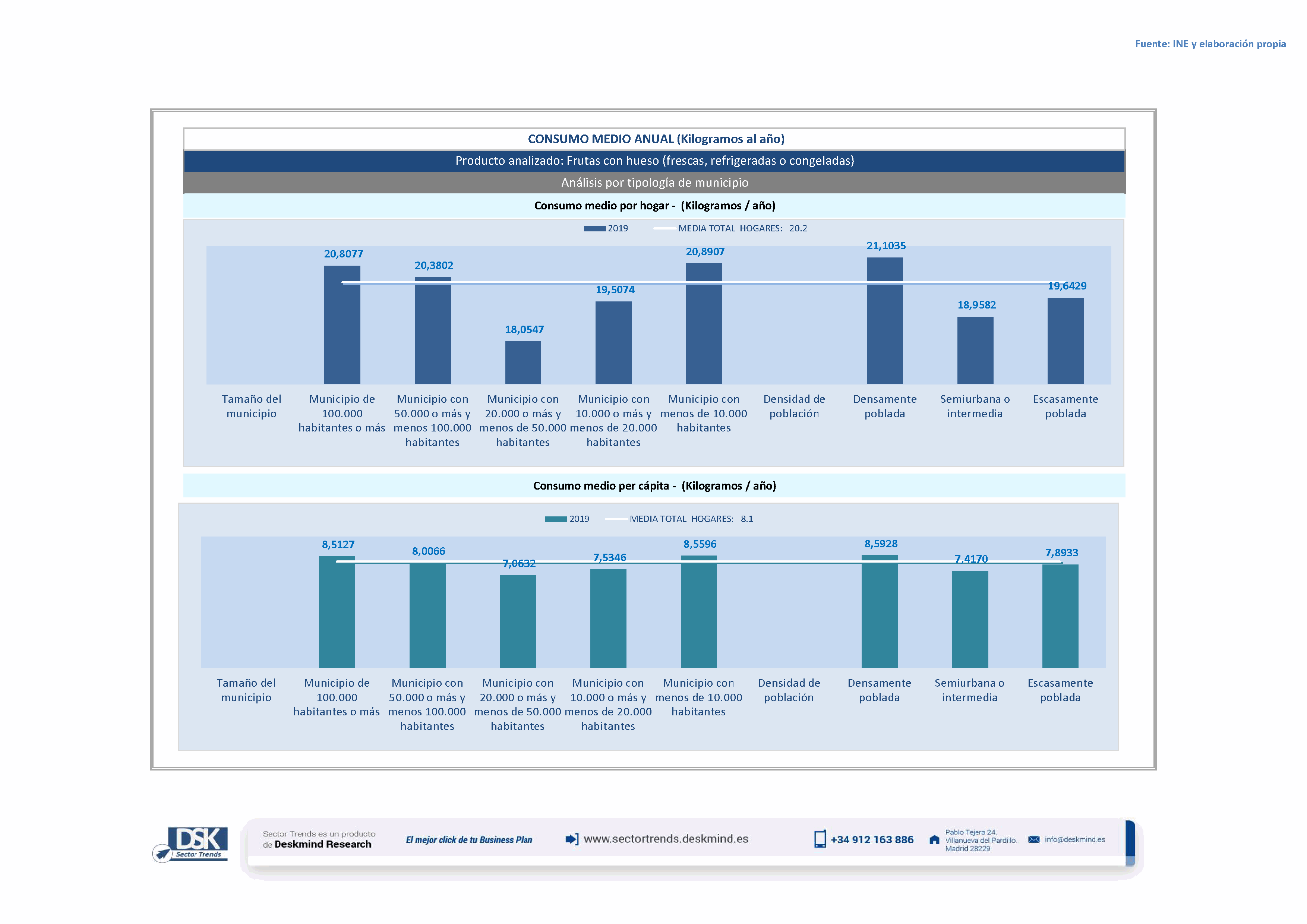The image size is (1307, 924).
Task: Click the teal 2019 legend swatch in per cápita chart
Action: (x=556, y=519)
